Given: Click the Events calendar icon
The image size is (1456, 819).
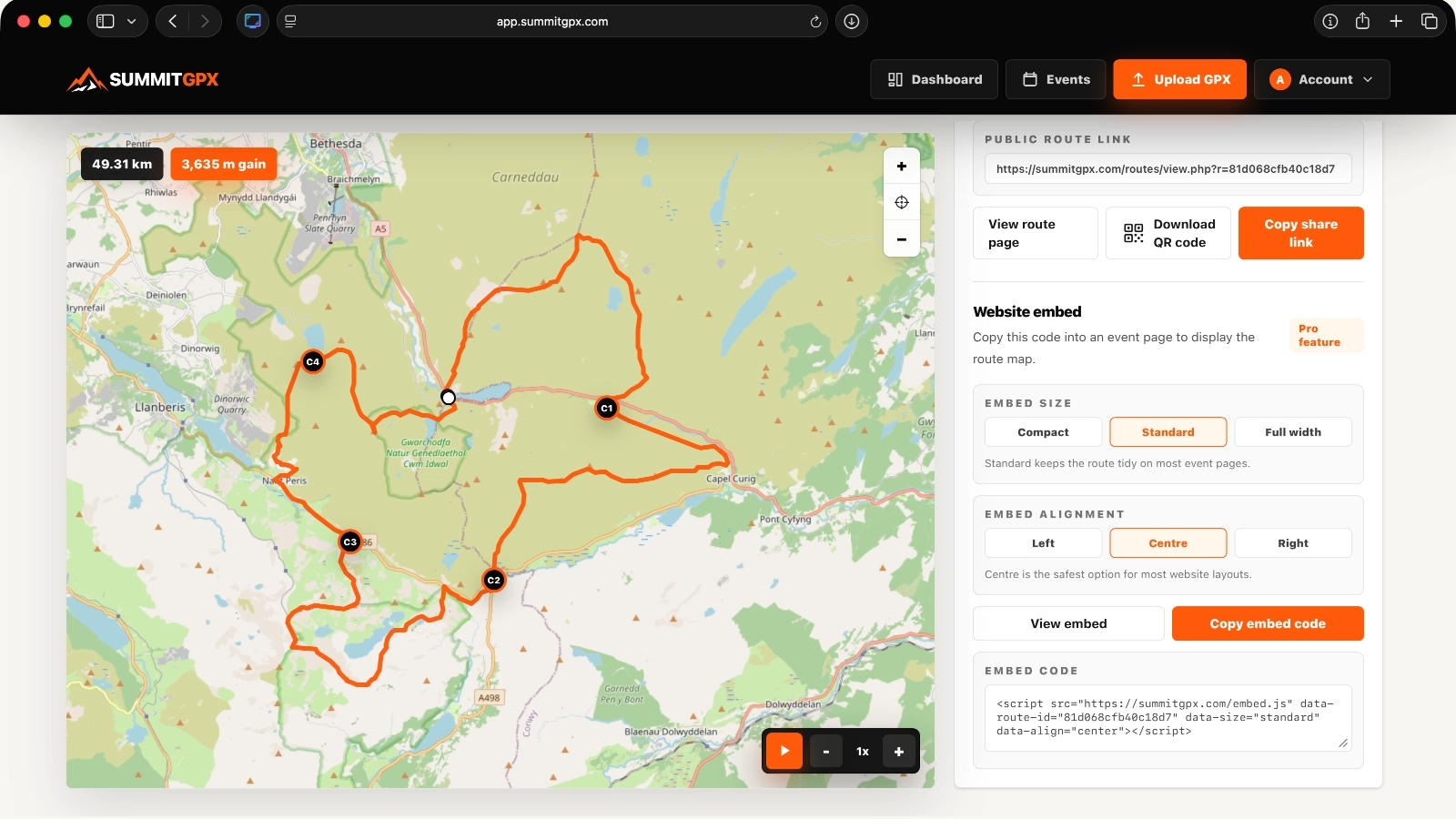Looking at the screenshot, I should 1030,79.
